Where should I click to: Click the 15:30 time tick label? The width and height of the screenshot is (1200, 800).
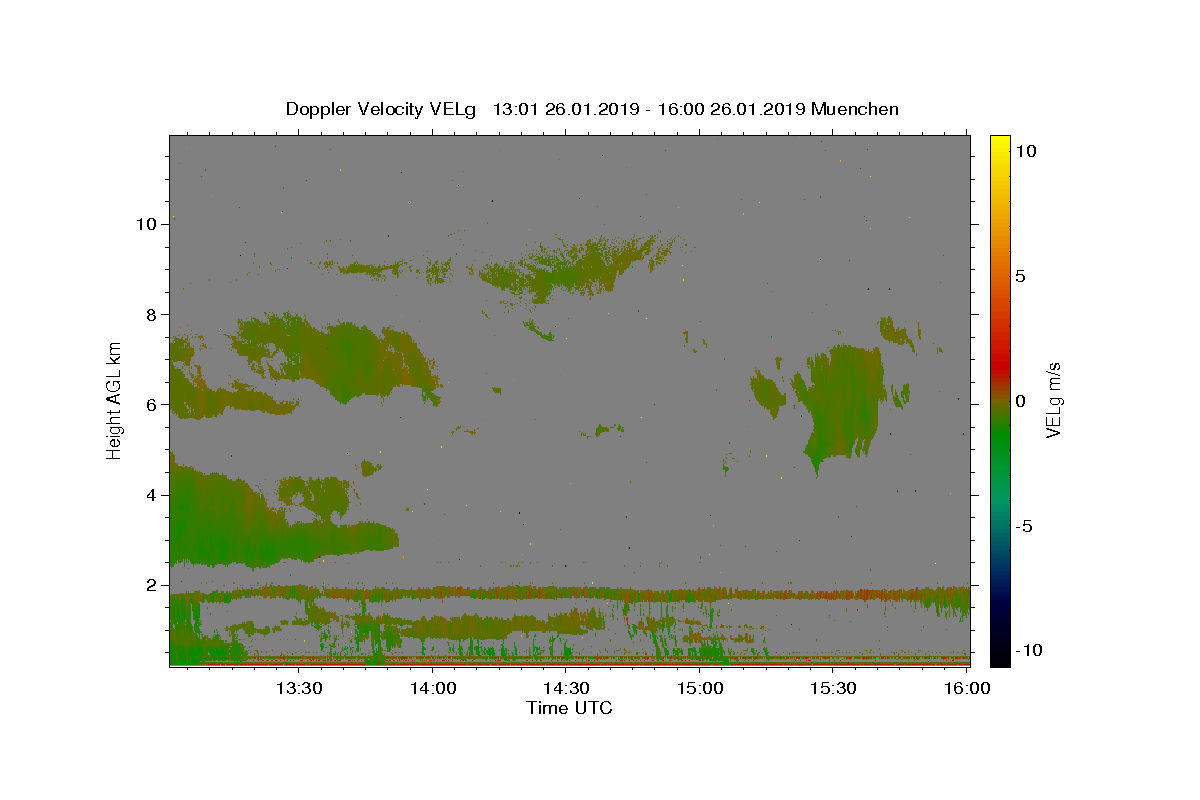(x=833, y=688)
